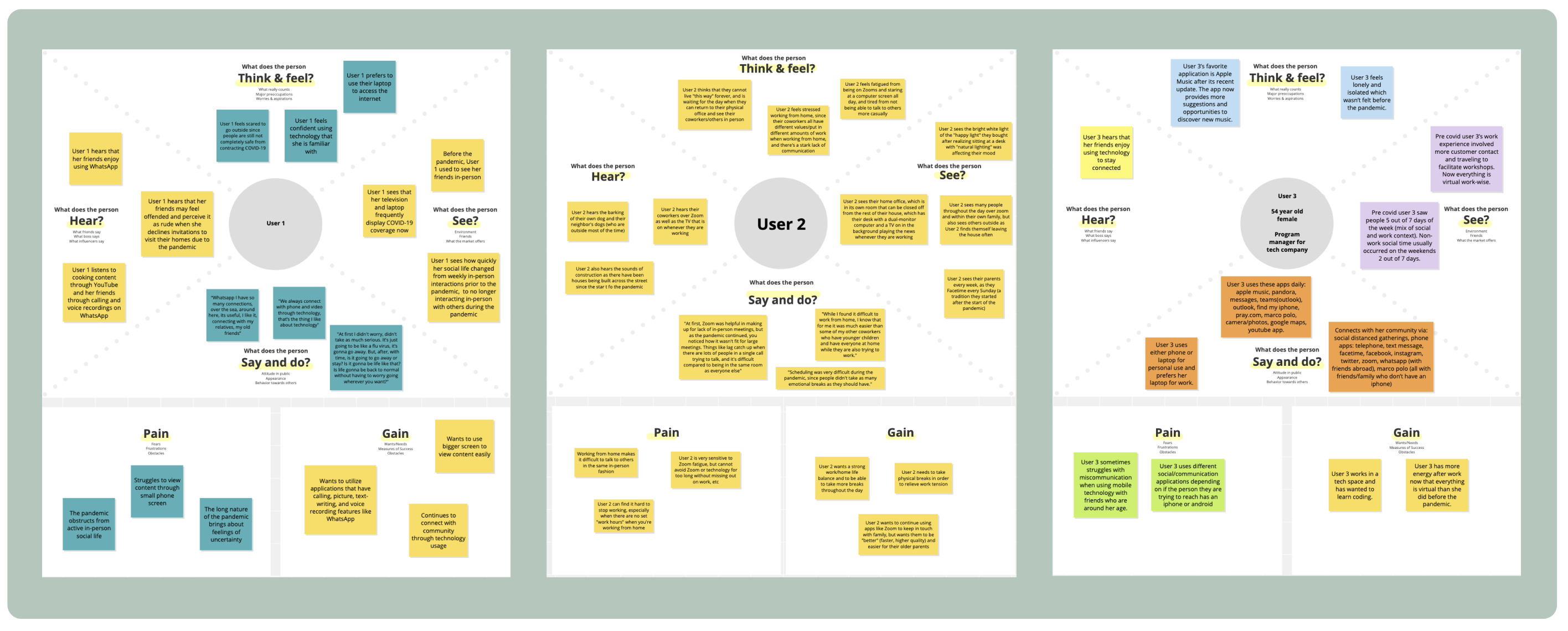Select 'Struggles to view content' teal note
The width and height of the screenshot is (1568, 631).
pyautogui.click(x=157, y=491)
